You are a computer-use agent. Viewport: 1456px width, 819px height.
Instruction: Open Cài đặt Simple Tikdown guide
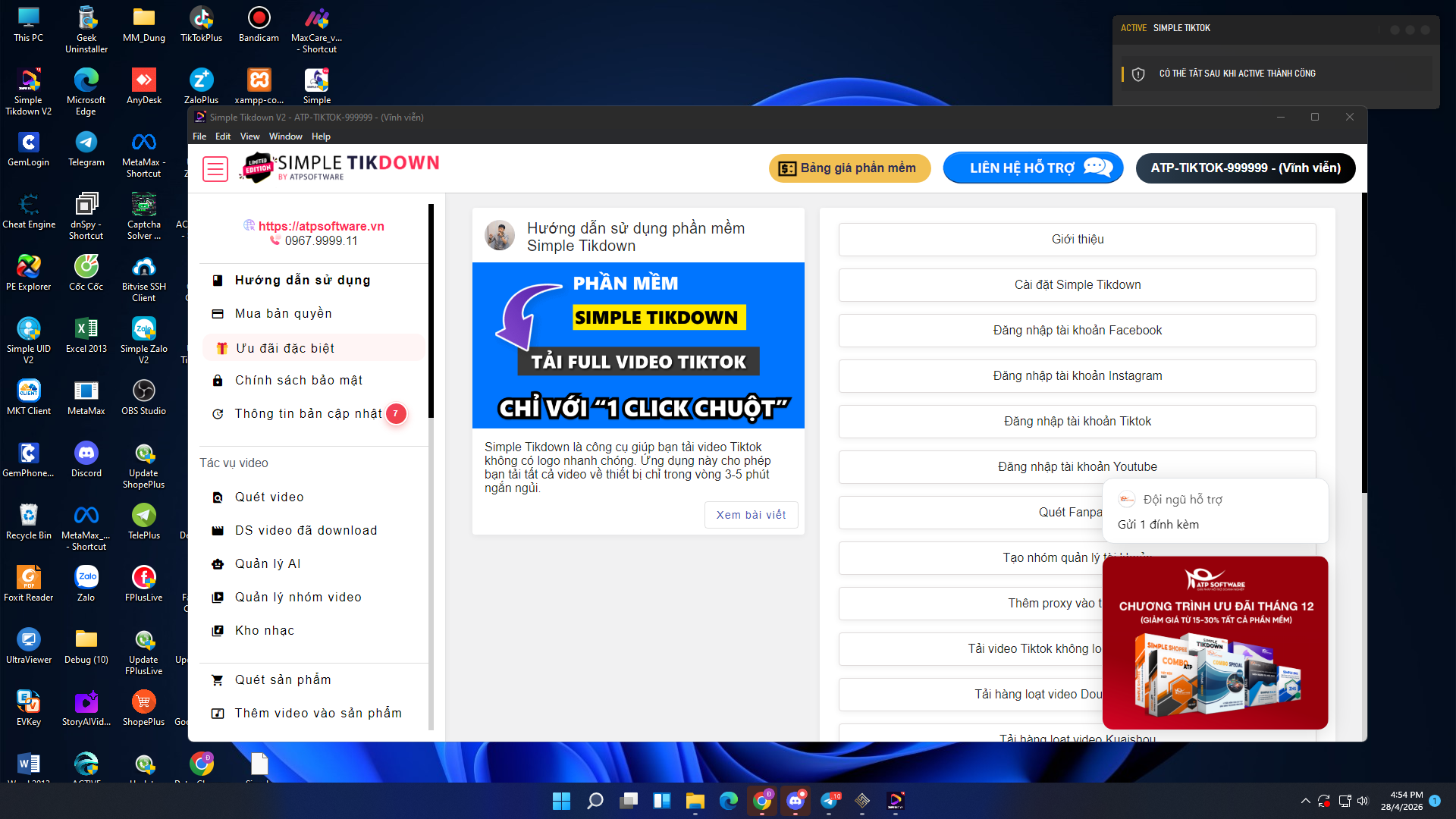tap(1077, 285)
